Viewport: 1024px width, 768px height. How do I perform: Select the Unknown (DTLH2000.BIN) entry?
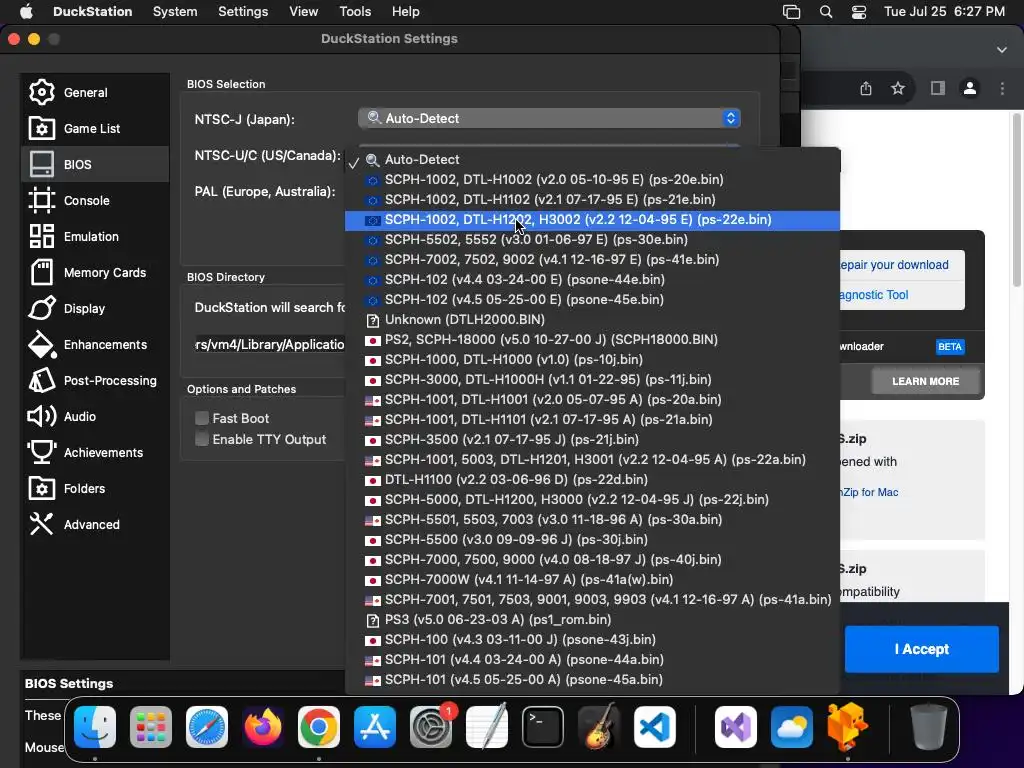[592, 319]
